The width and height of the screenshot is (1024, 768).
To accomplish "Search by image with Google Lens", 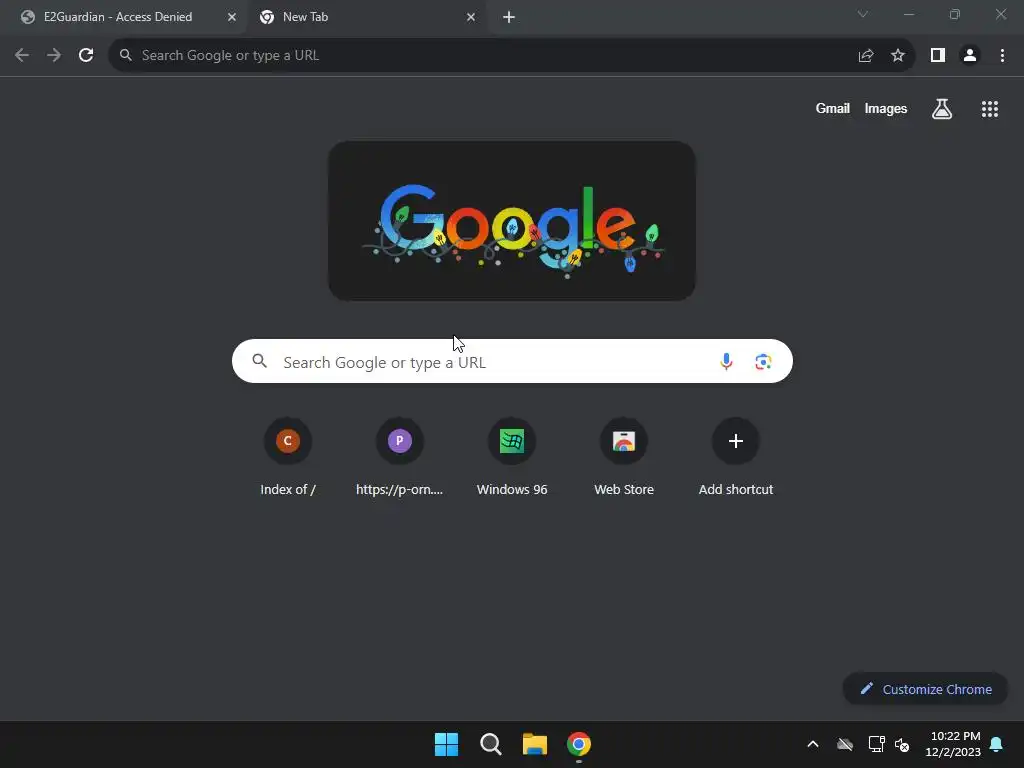I will point(763,361).
